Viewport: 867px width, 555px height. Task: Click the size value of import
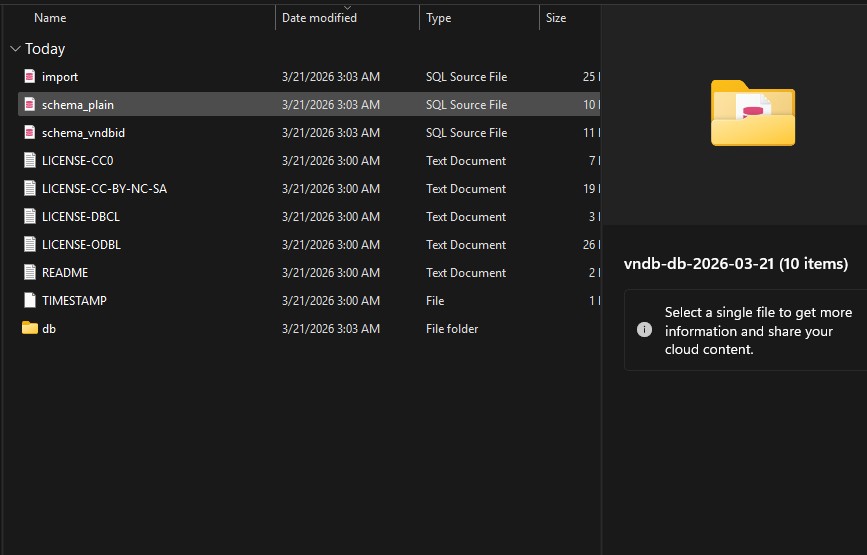point(591,77)
